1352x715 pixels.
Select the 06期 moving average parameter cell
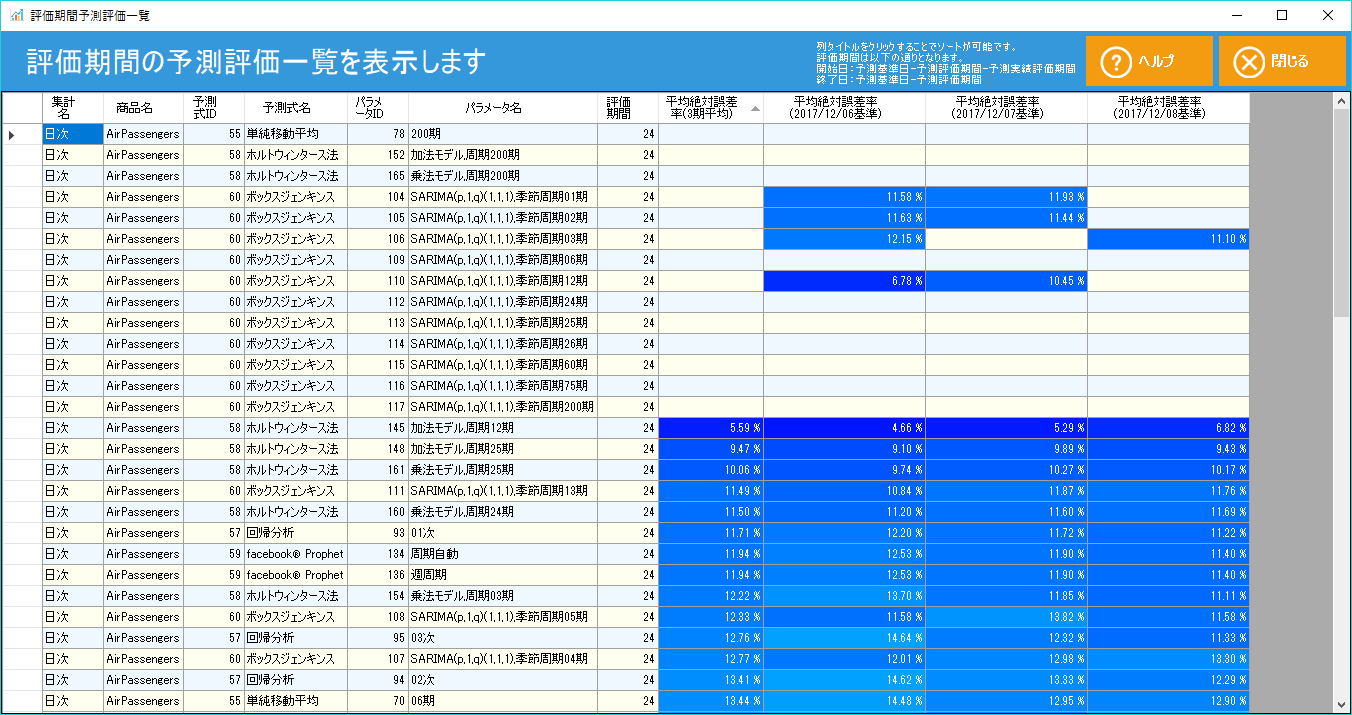pos(503,701)
